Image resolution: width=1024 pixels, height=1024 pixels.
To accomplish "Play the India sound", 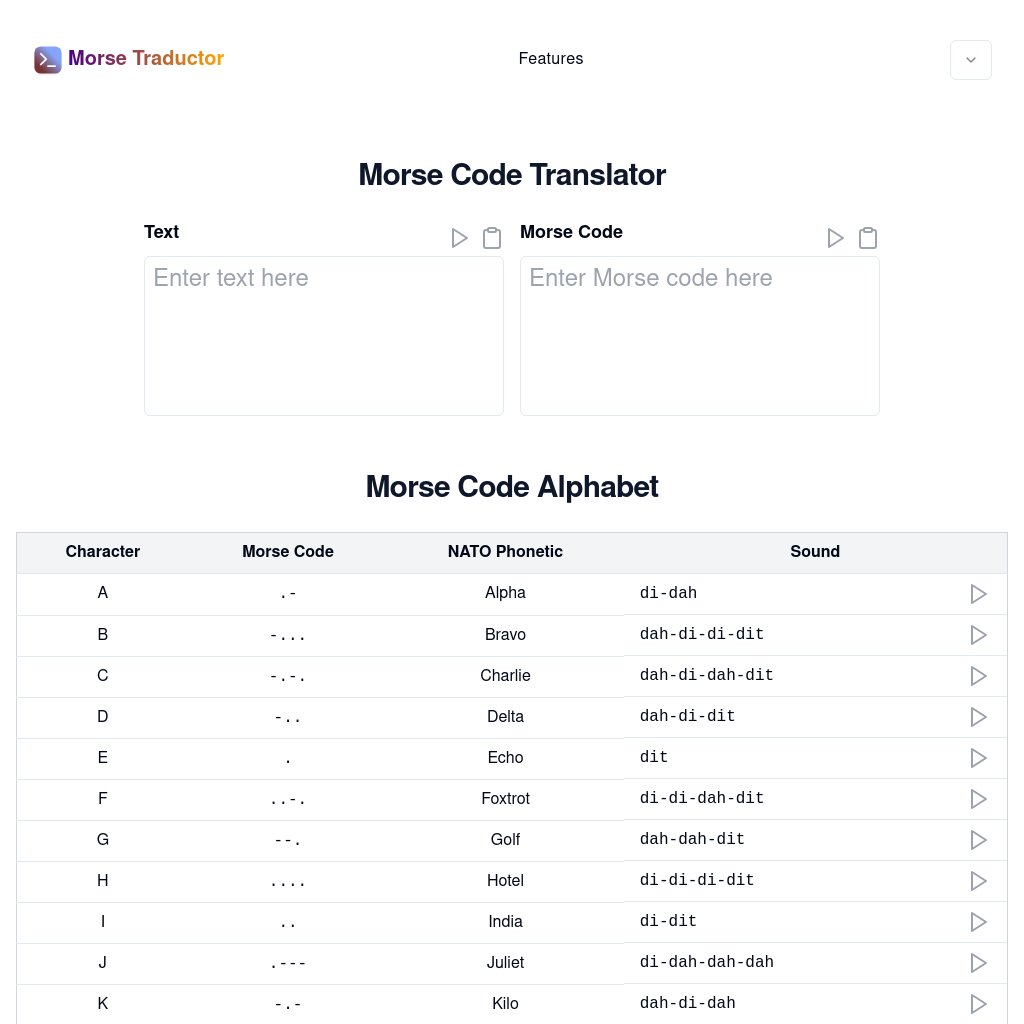I will coord(978,922).
